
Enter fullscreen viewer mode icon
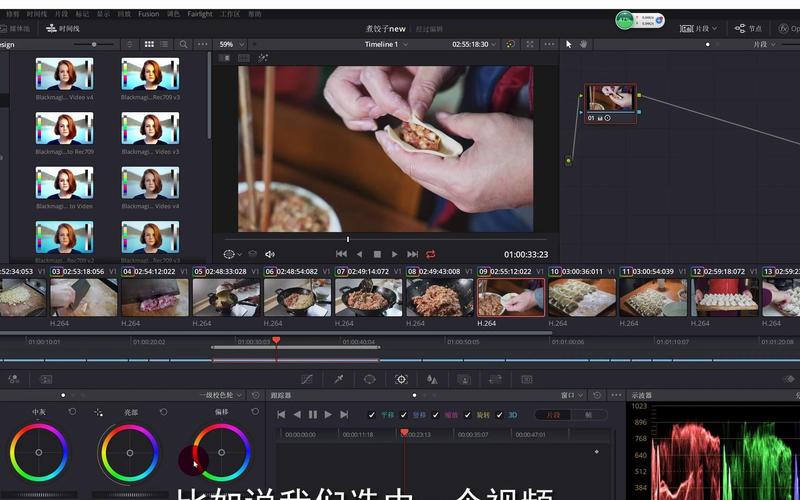[x=530, y=44]
